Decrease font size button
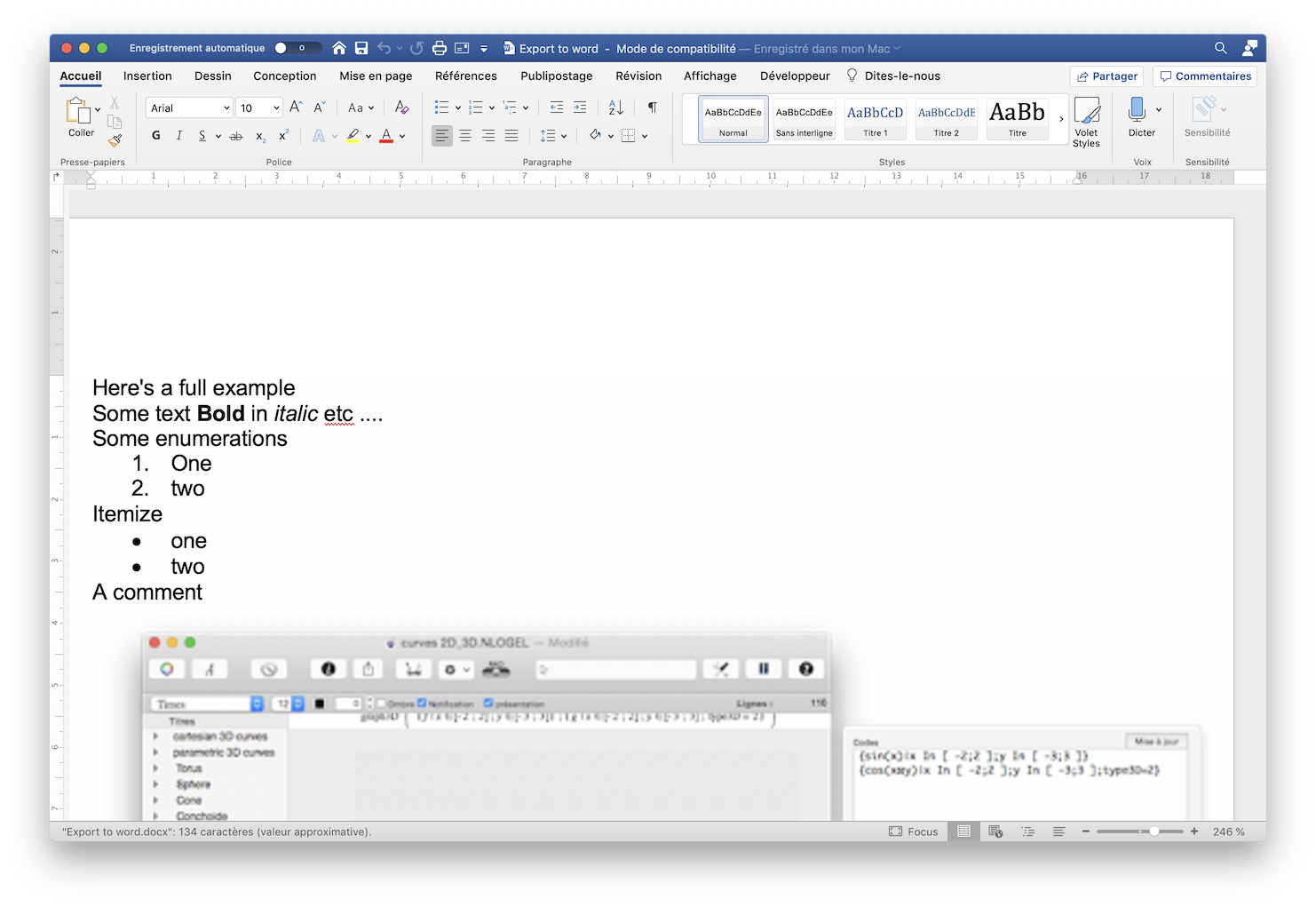 pos(320,107)
